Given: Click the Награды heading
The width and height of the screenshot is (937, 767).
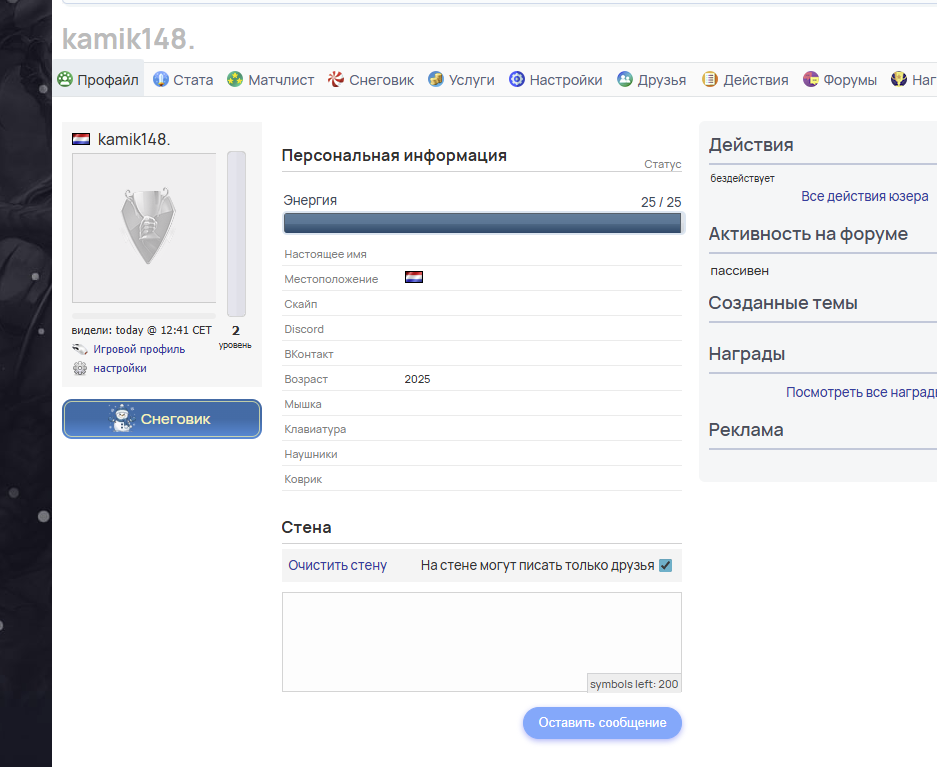Looking at the screenshot, I should [747, 354].
